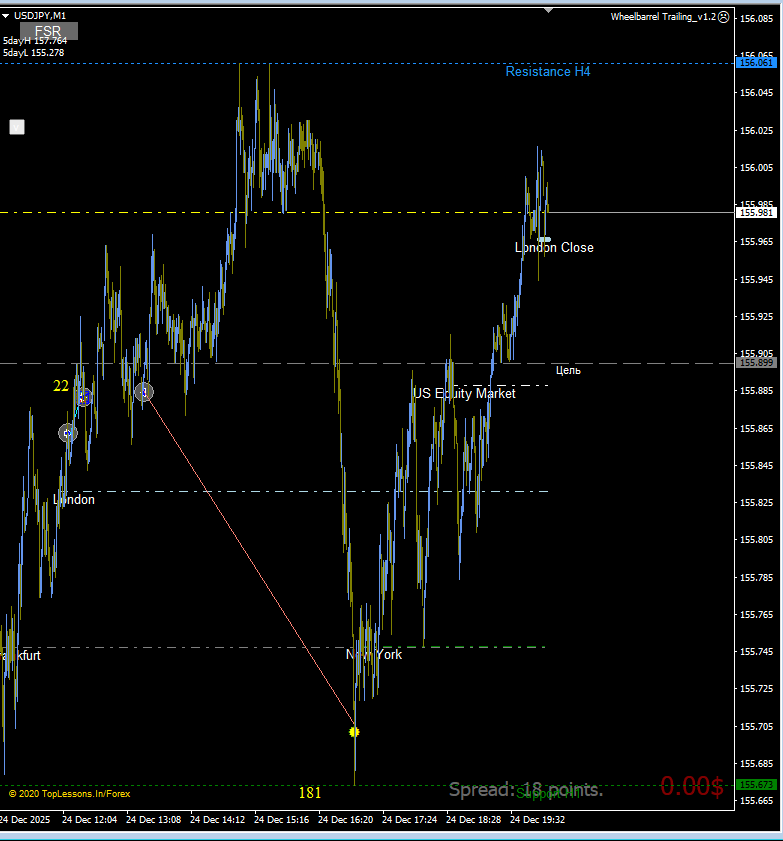Click the FSR button

click(x=49, y=31)
